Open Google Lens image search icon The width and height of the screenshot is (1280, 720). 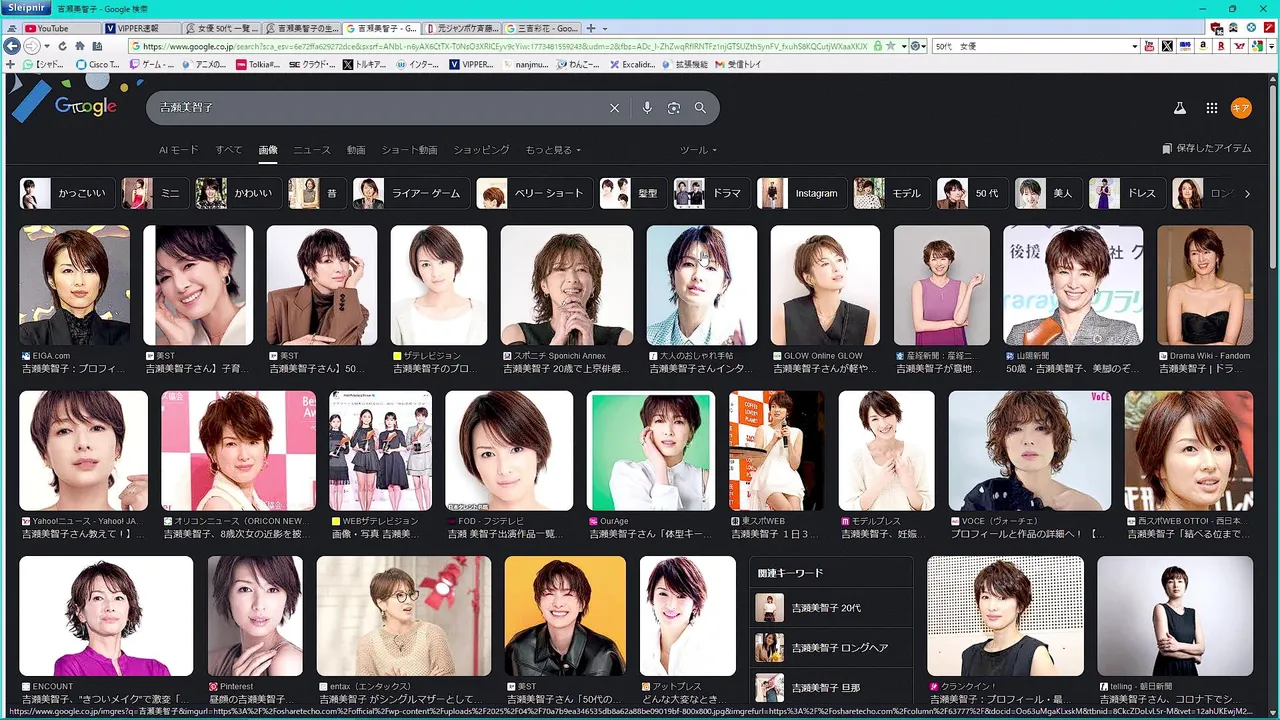tap(674, 108)
